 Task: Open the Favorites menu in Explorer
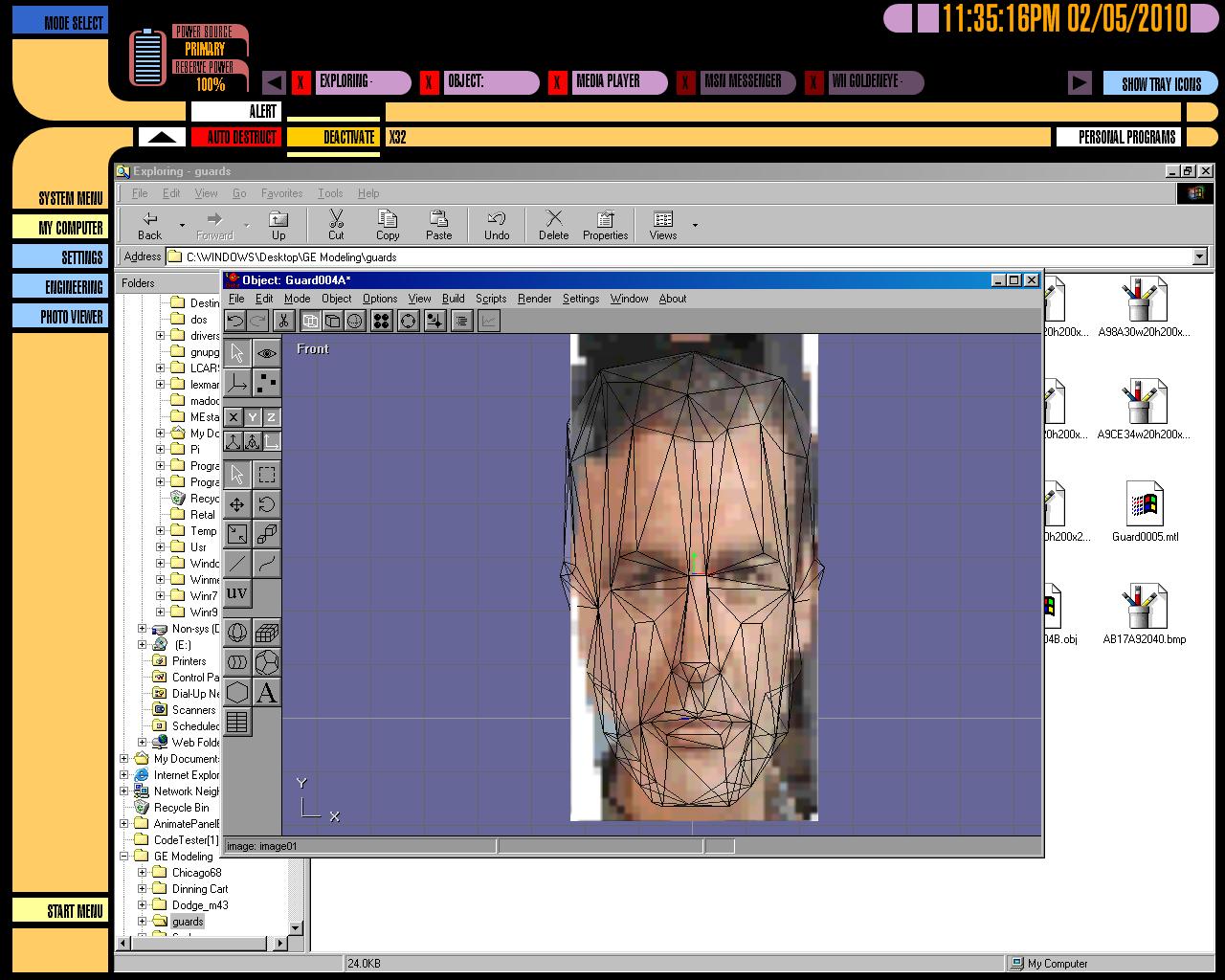click(x=281, y=193)
